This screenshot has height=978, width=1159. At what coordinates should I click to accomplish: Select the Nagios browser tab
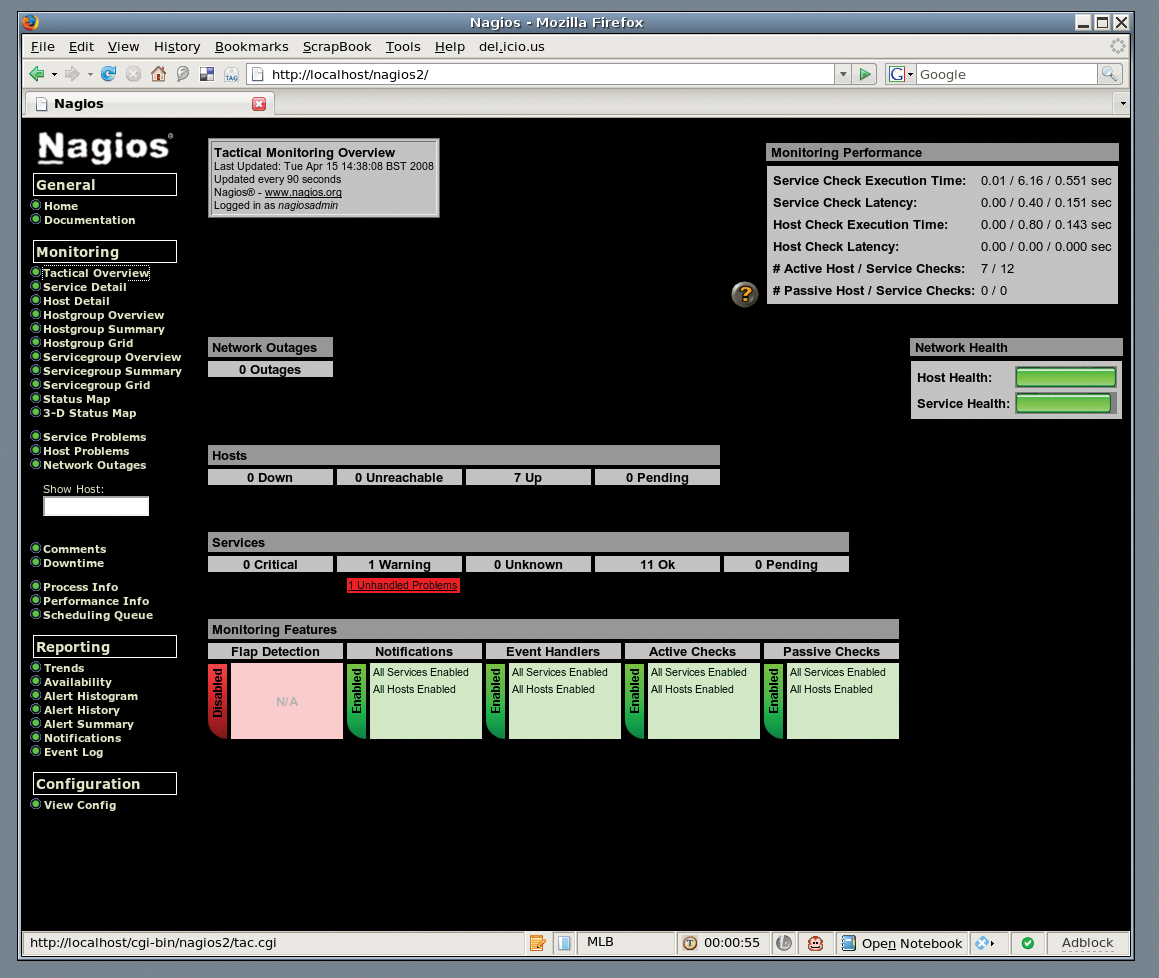pyautogui.click(x=149, y=103)
